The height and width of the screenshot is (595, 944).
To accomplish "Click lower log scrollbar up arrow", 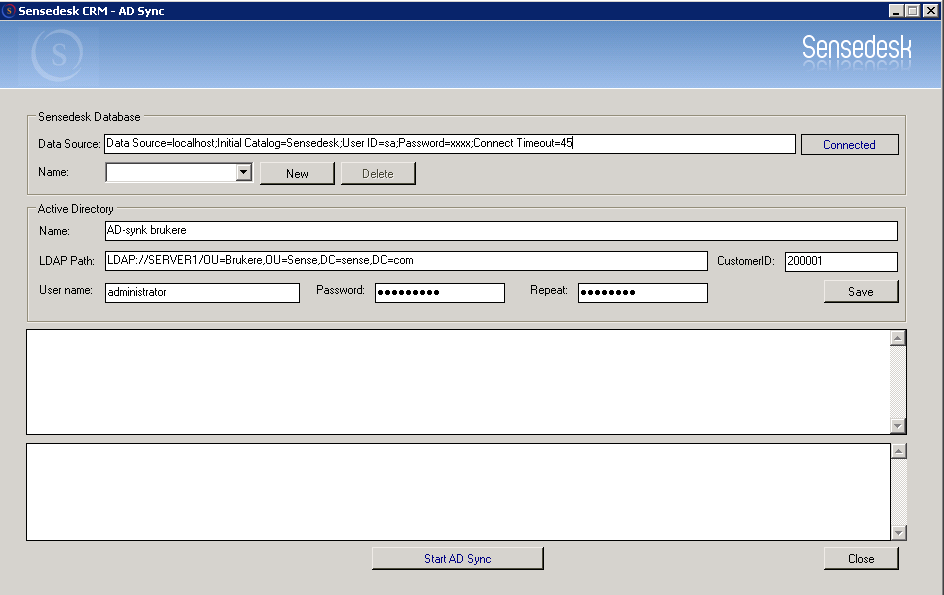I will (x=899, y=451).
